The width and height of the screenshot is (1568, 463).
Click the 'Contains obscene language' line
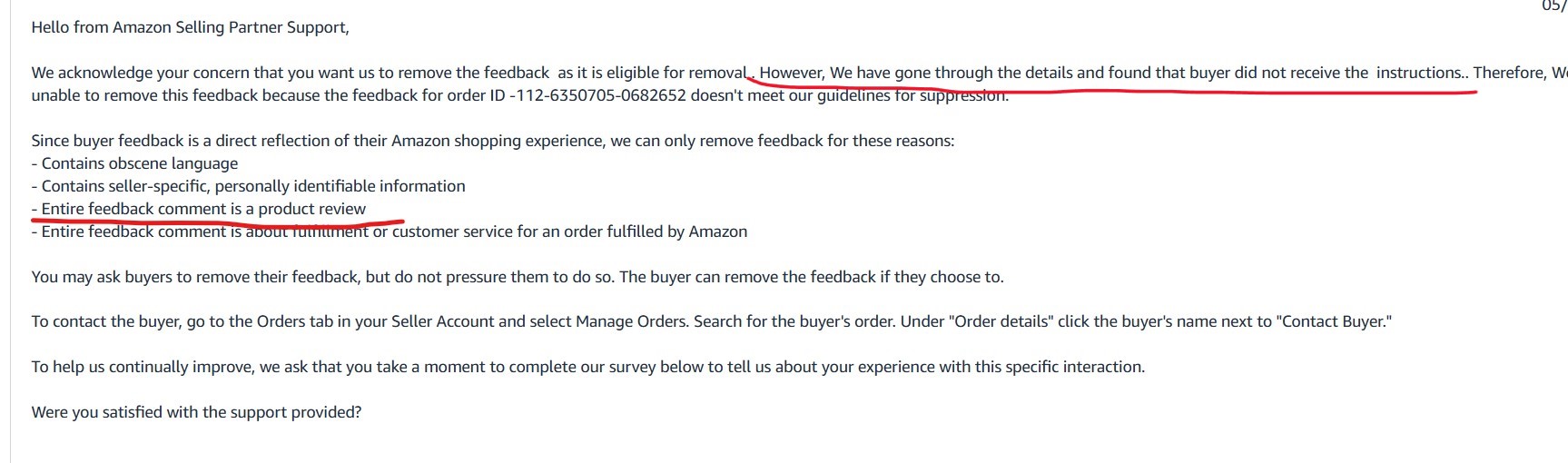134,163
